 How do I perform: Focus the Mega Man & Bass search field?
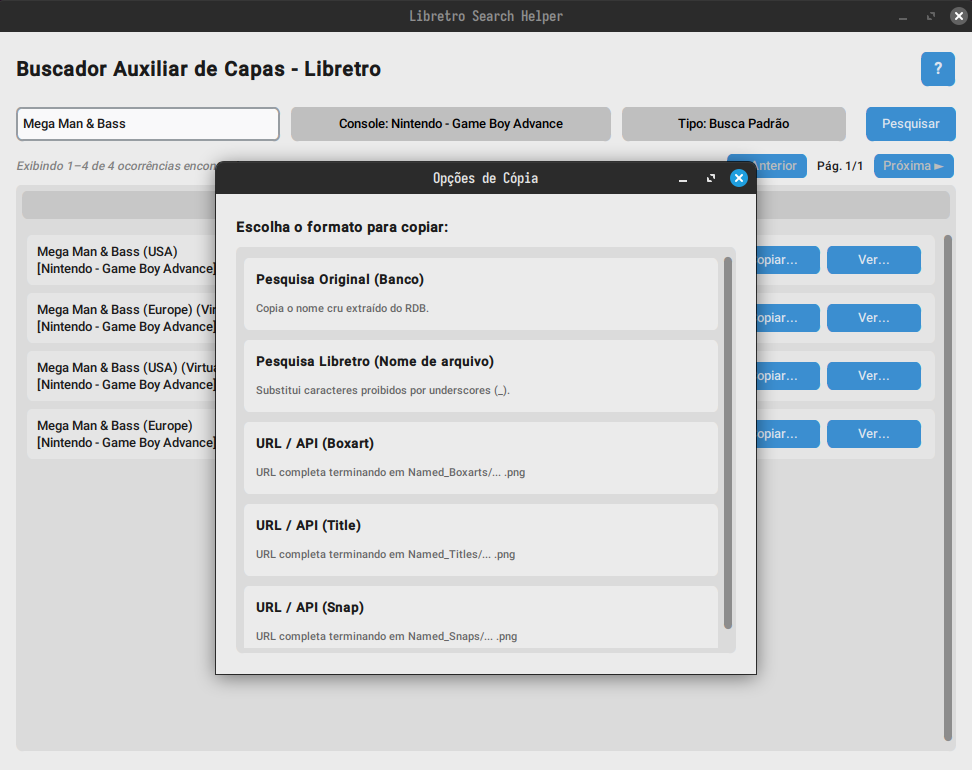[x=148, y=124]
